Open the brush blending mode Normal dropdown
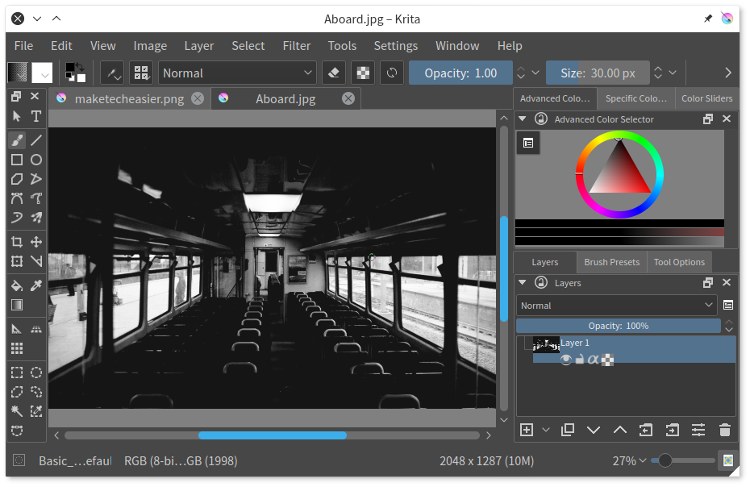750x487 pixels. (x=237, y=73)
